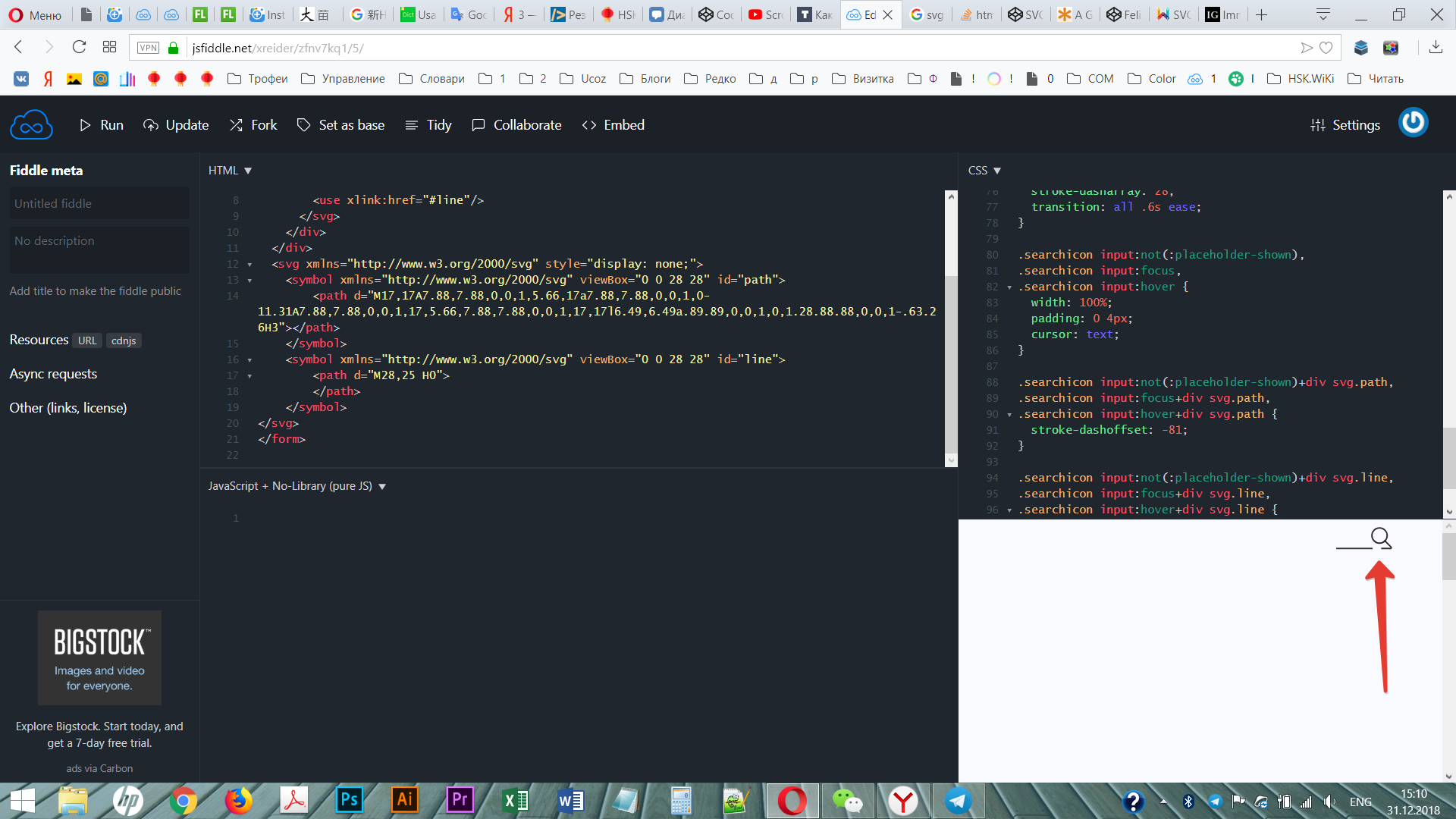Launch Photoshop from taskbar

pyautogui.click(x=349, y=801)
